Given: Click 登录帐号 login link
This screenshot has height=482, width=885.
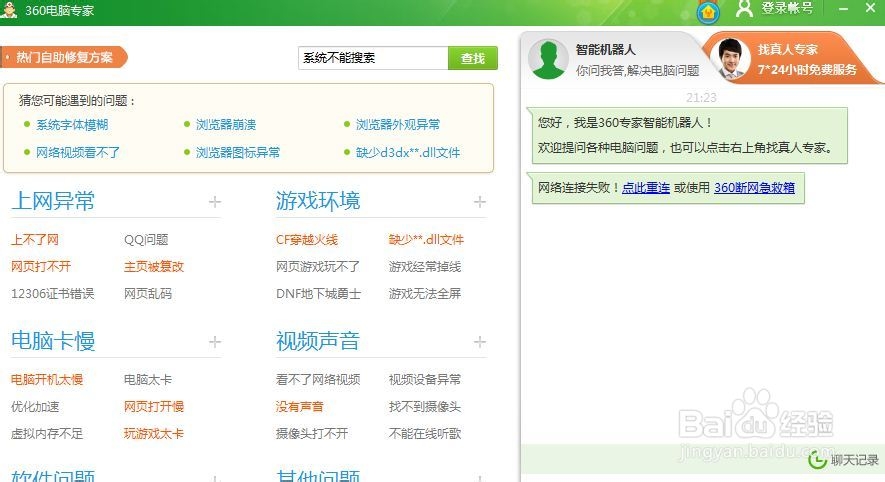Looking at the screenshot, I should [787, 8].
